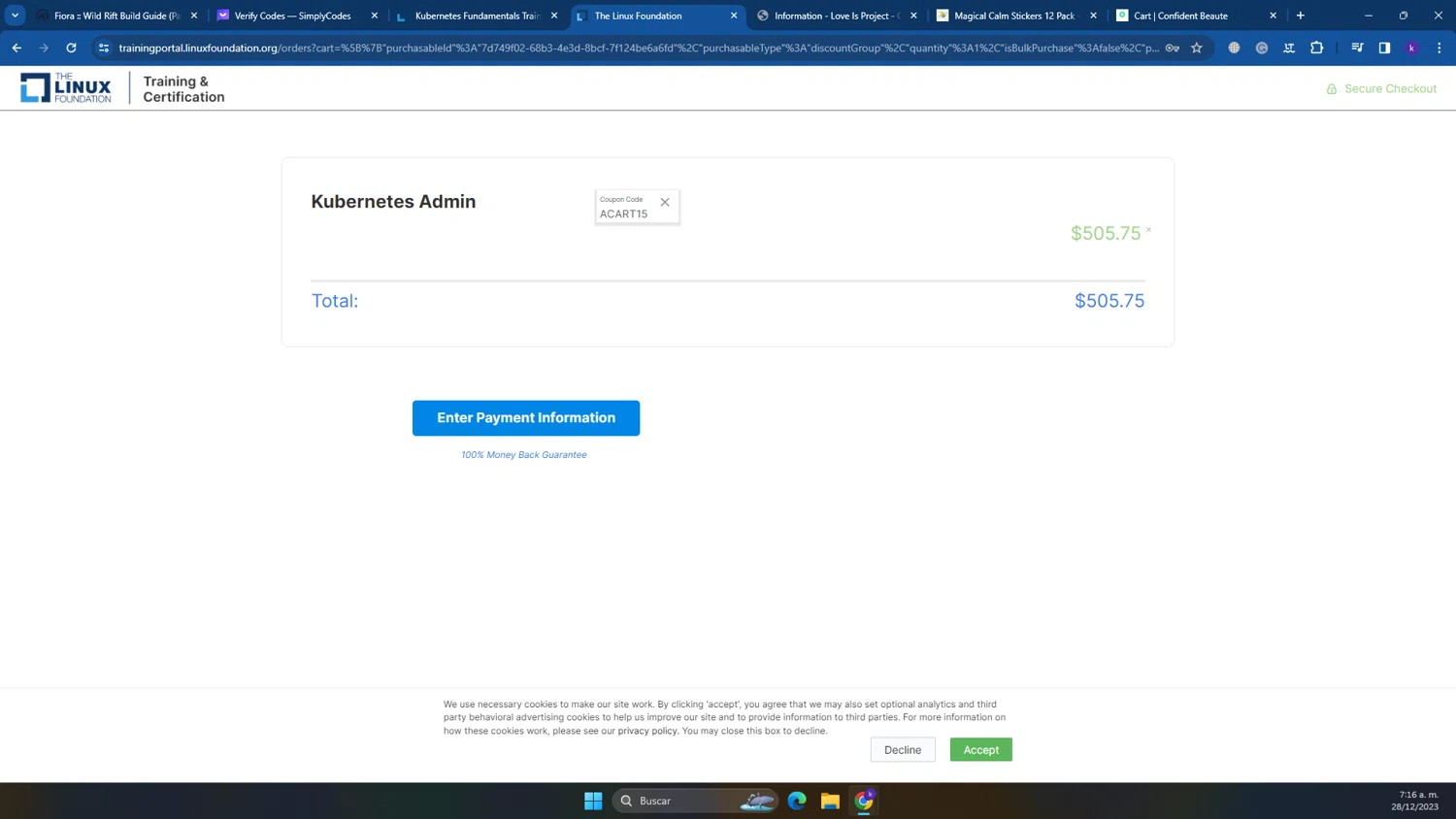Click the green $505.75 item price
Viewport: 1456px width, 819px height.
tap(1106, 233)
